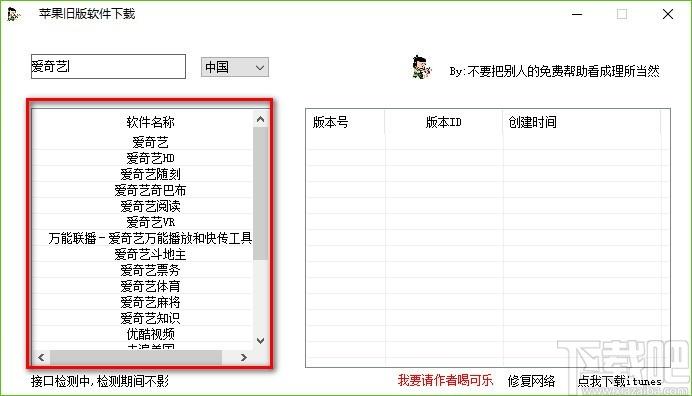
Task: Click the 版本ID column header
Action: click(444, 122)
